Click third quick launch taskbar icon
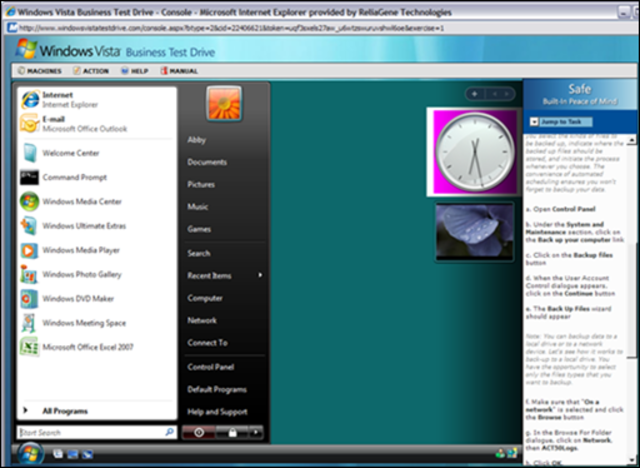Image resolution: width=640 pixels, height=468 pixels. pyautogui.click(x=87, y=454)
